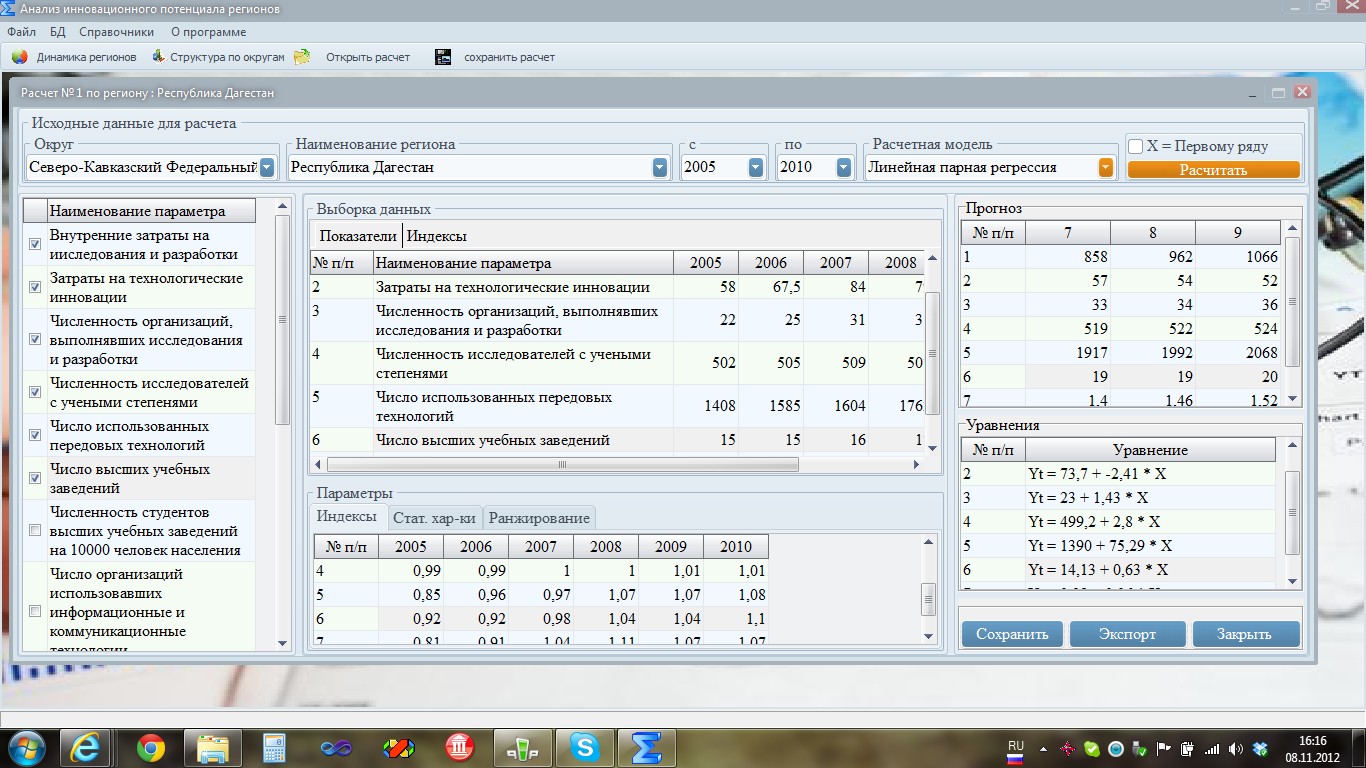
Task: Switch to the Ранжирование tab
Action: [537, 518]
